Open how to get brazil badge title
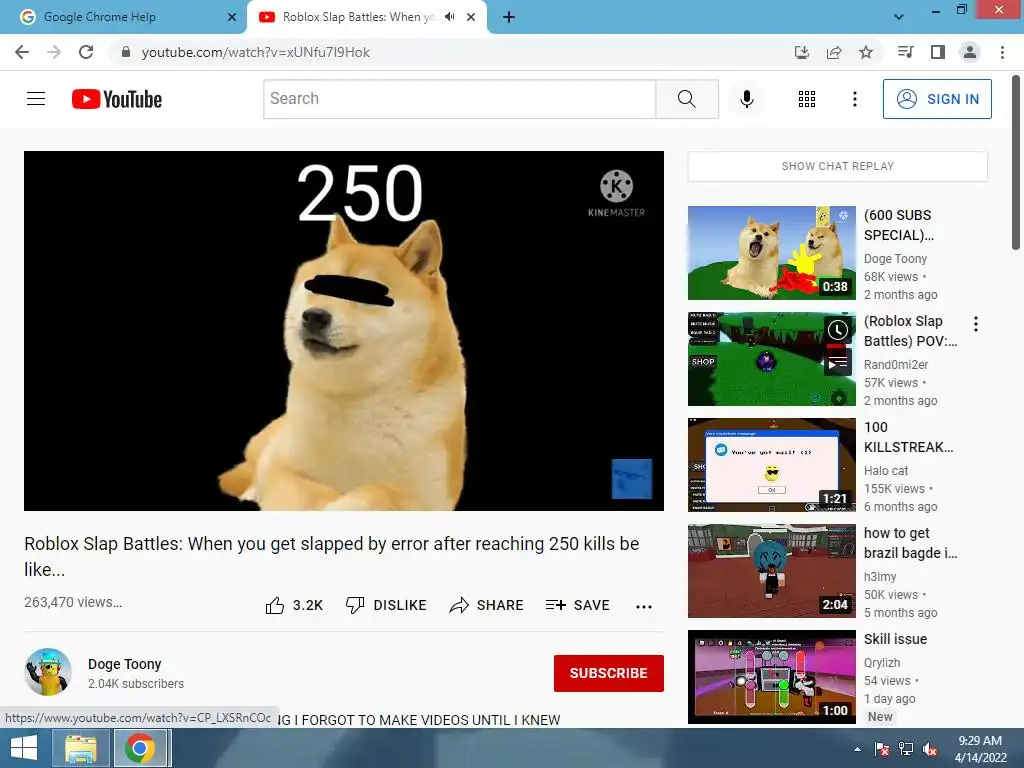 point(910,543)
